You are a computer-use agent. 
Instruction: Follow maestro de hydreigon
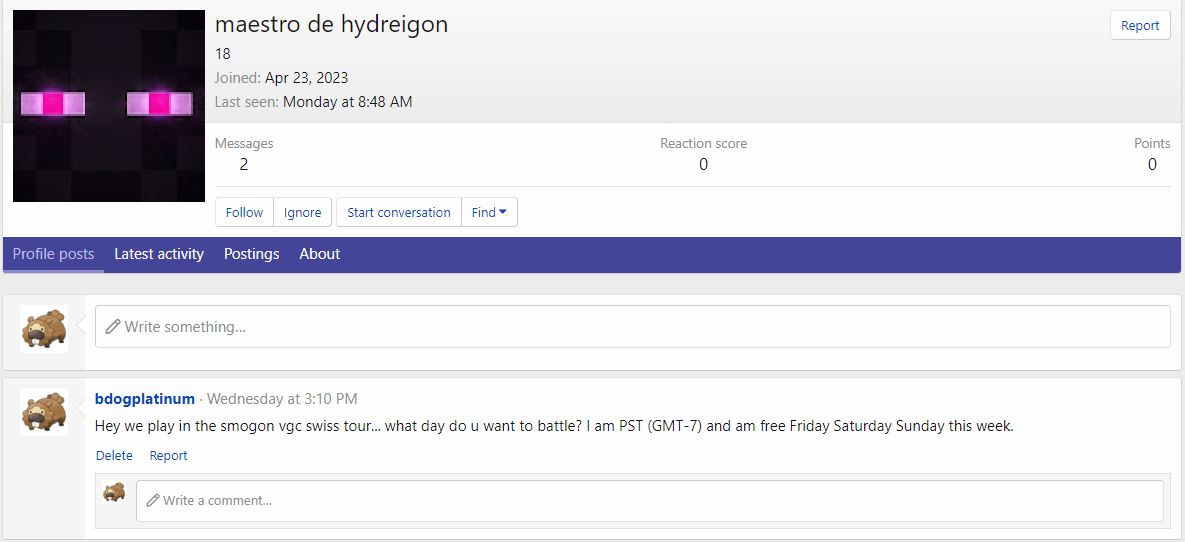[244, 212]
